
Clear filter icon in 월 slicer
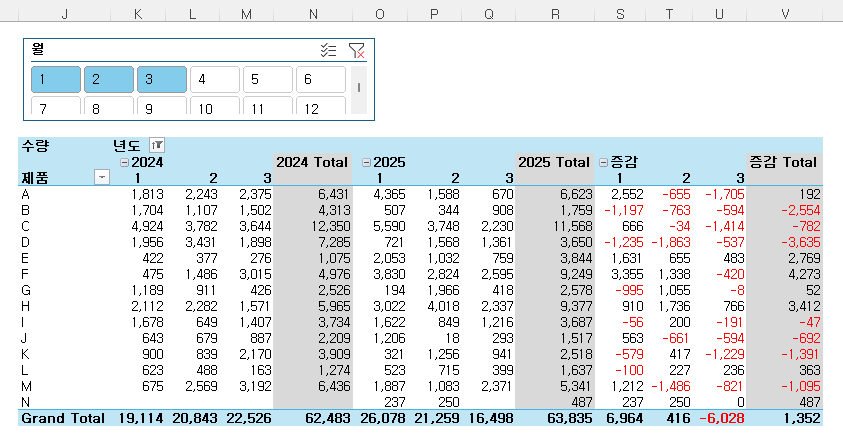tap(356, 51)
